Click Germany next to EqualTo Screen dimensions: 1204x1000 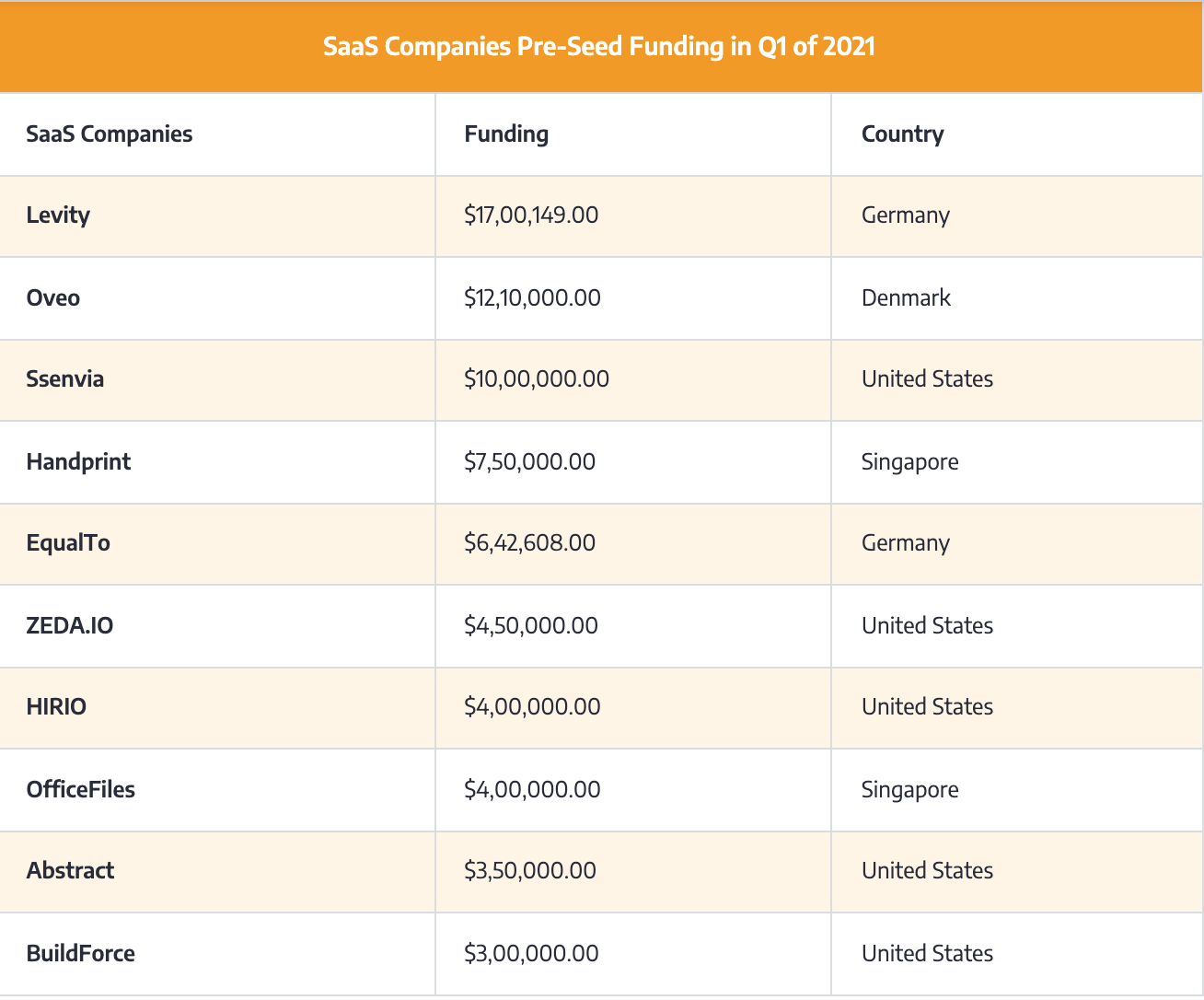[x=905, y=543]
